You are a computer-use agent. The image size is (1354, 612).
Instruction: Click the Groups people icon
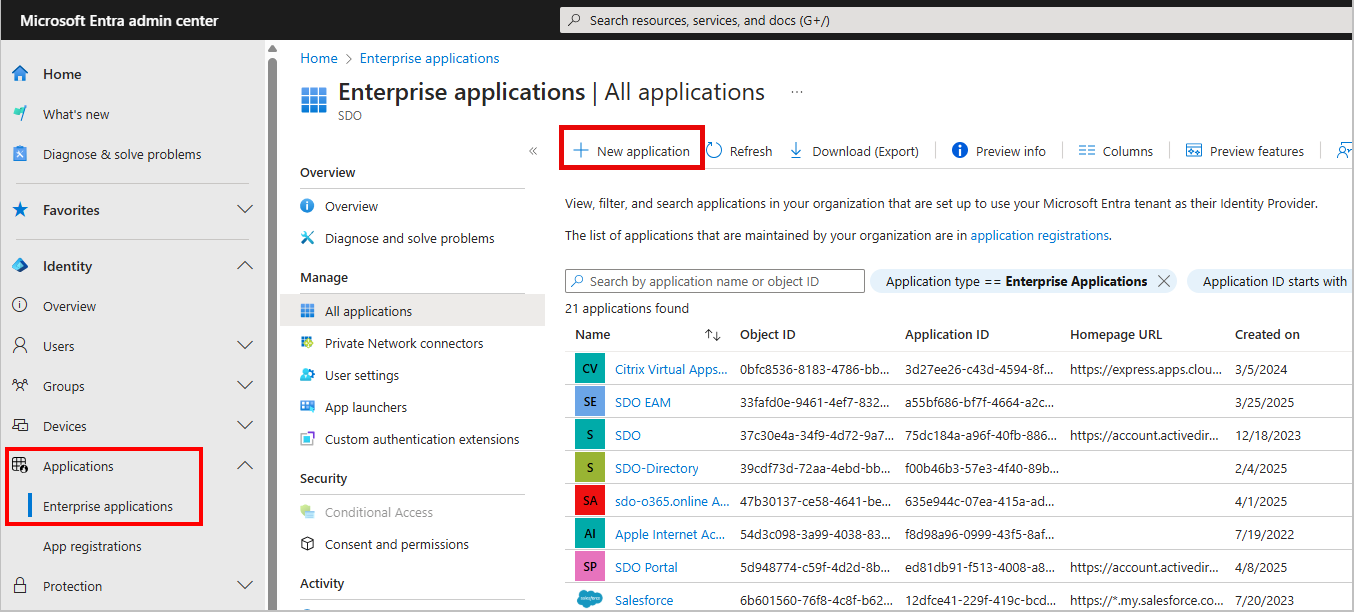click(20, 386)
